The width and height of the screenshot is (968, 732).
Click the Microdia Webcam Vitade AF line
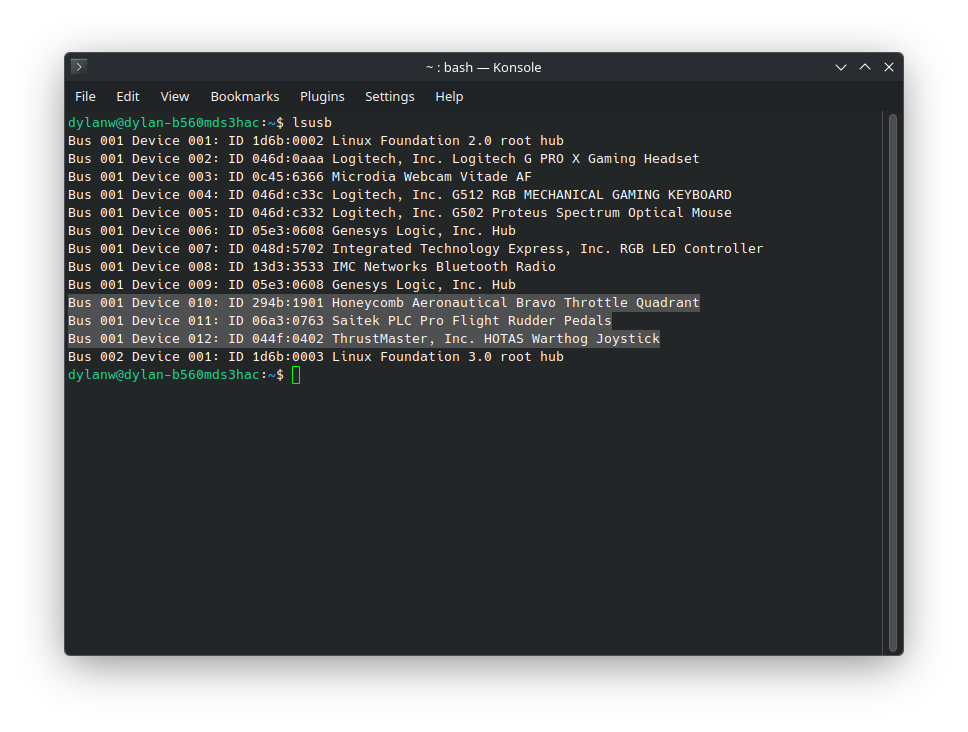tap(299, 177)
